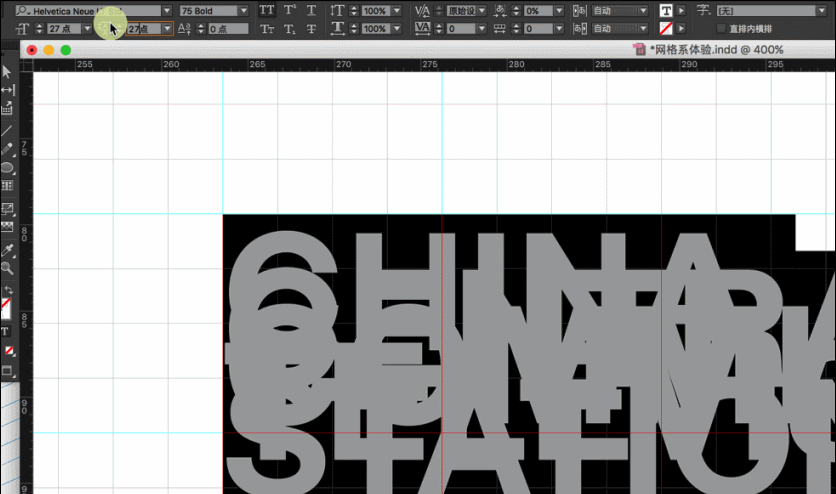This screenshot has height=494, width=836.
Task: Toggle All Caps formatting
Action: (x=267, y=10)
